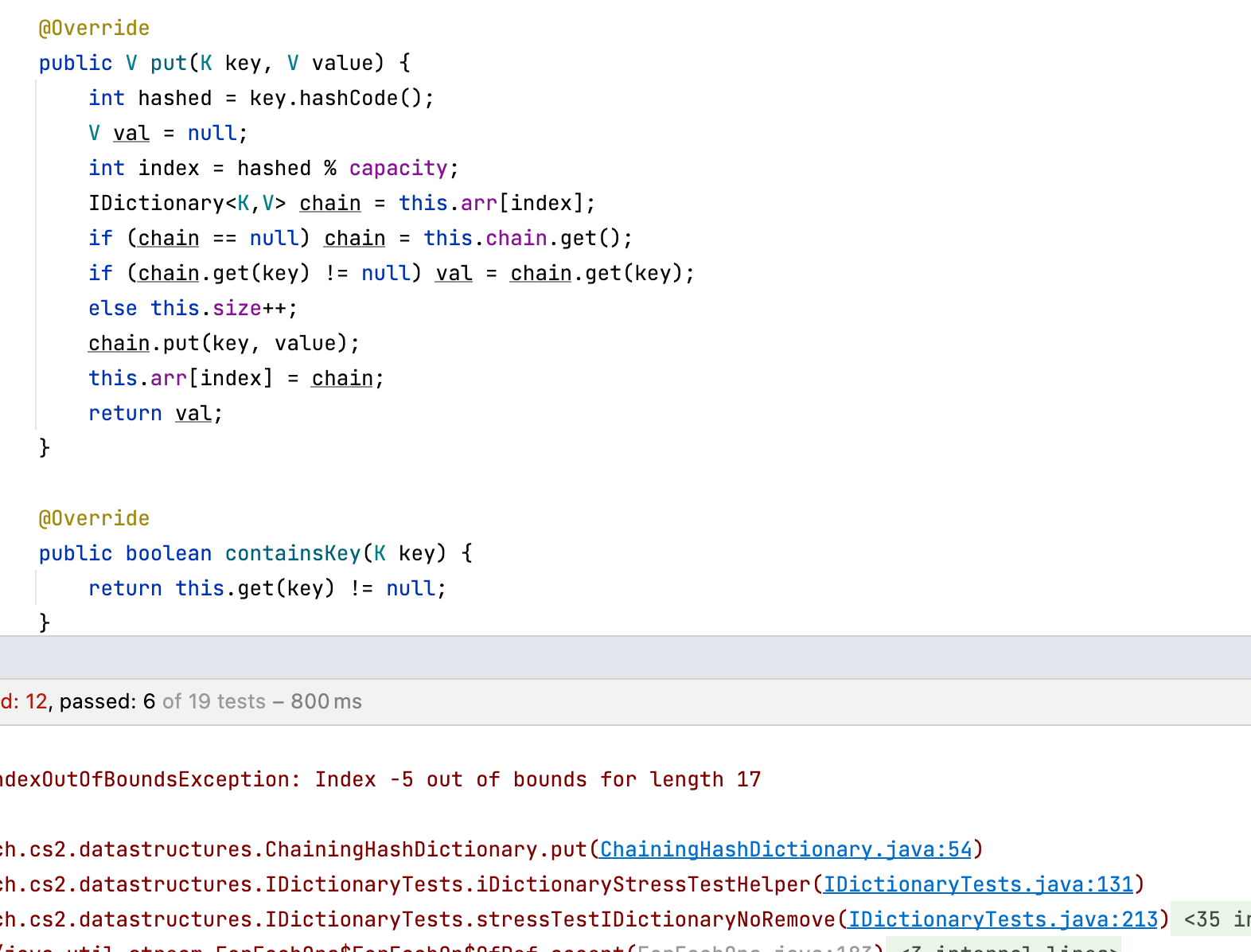Follow the IDictionaryTests.java:213 stack trace link
The height and width of the screenshot is (952, 1251).
pyautogui.click(x=1003, y=919)
